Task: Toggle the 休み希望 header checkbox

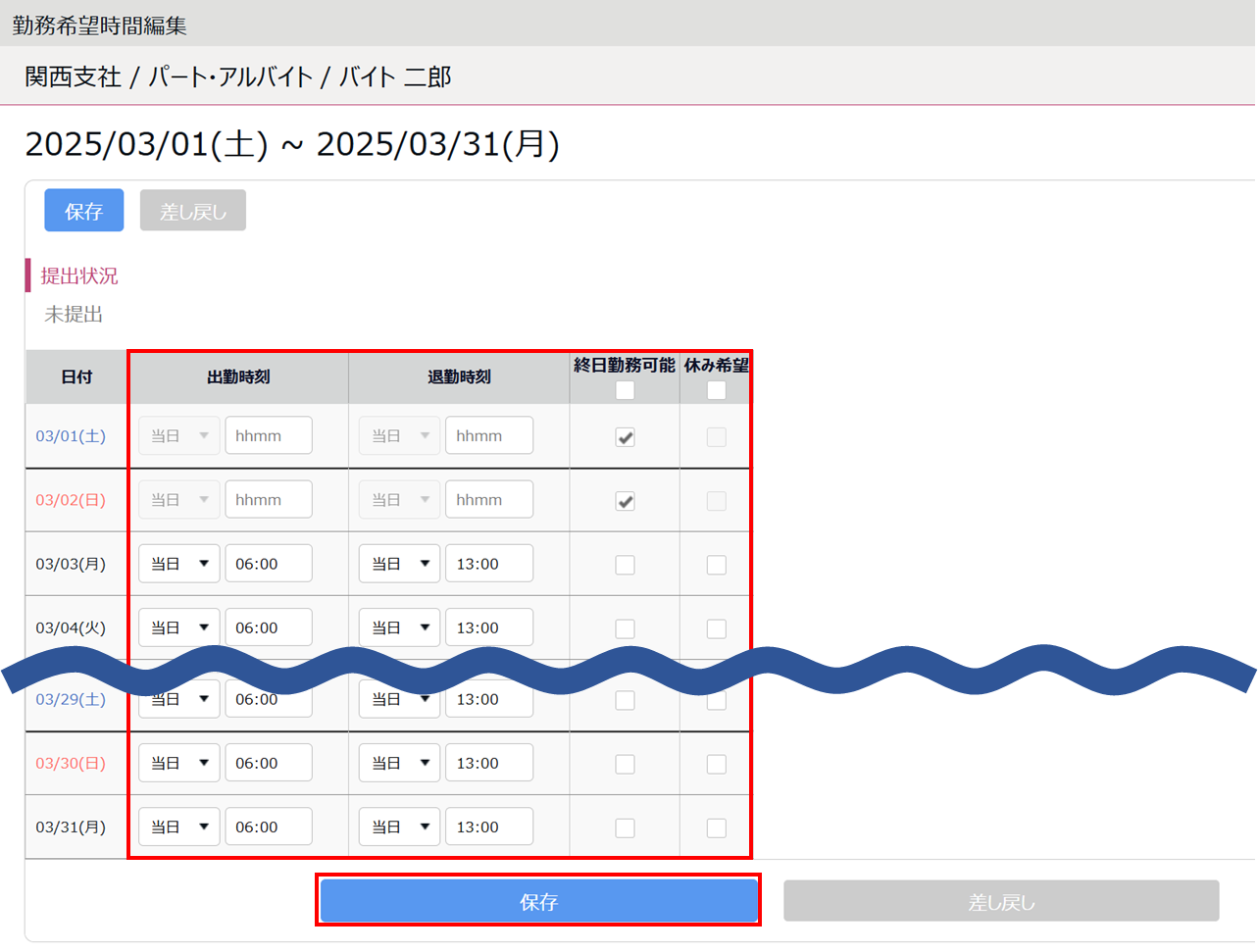Action: tap(717, 390)
